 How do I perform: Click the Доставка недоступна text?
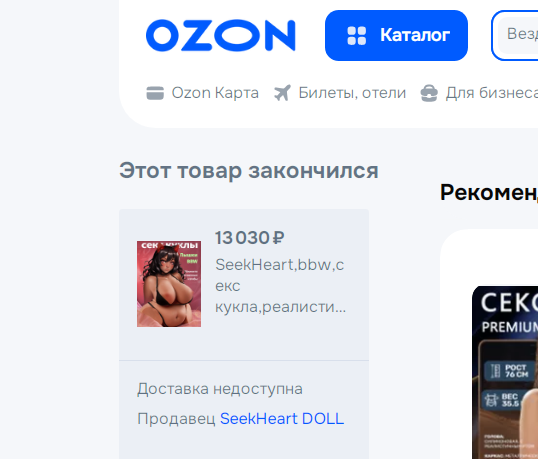[x=220, y=389]
